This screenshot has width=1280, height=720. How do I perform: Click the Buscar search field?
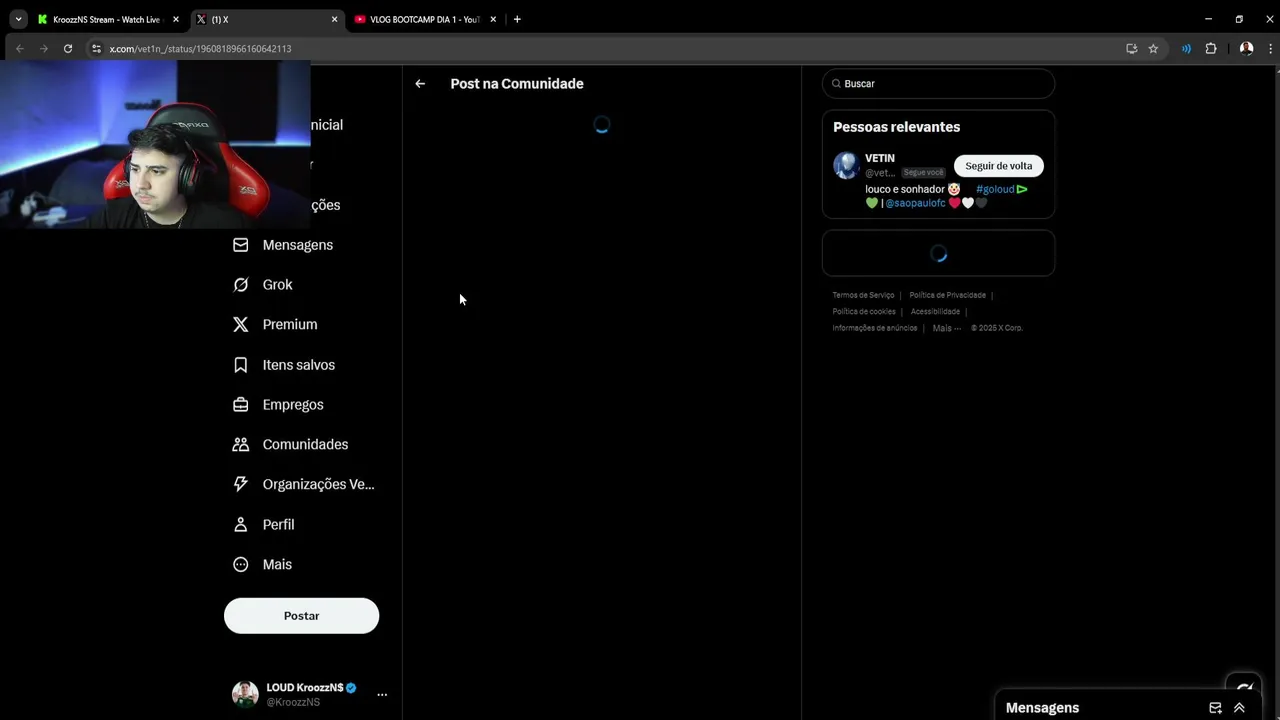point(938,84)
